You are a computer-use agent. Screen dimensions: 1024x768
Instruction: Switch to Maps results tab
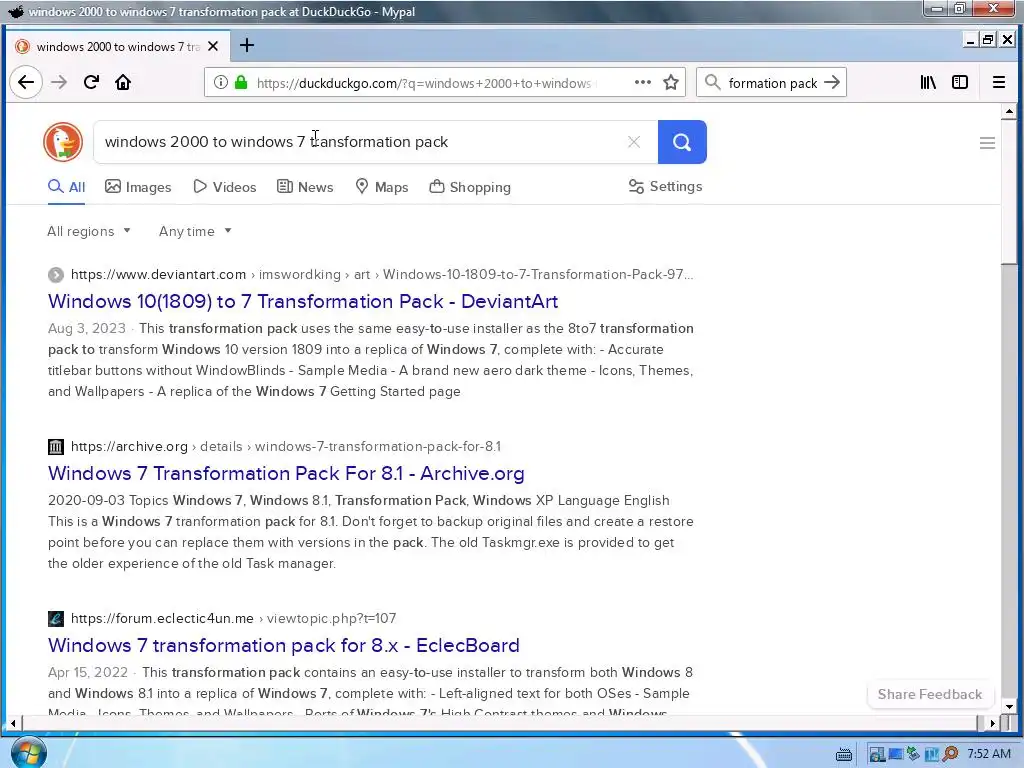[x=382, y=187]
